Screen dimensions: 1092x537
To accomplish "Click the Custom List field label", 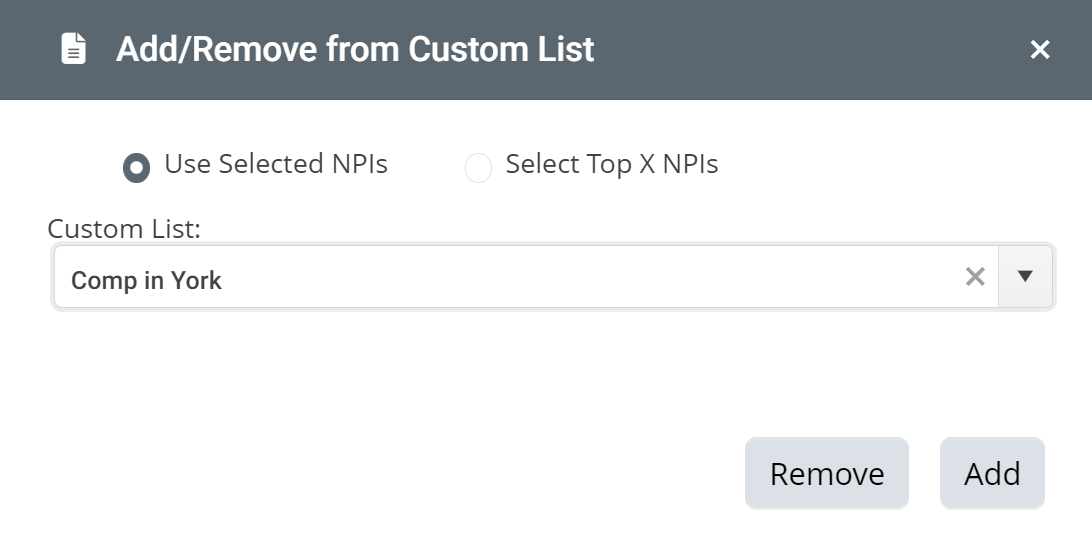I will 124,228.
